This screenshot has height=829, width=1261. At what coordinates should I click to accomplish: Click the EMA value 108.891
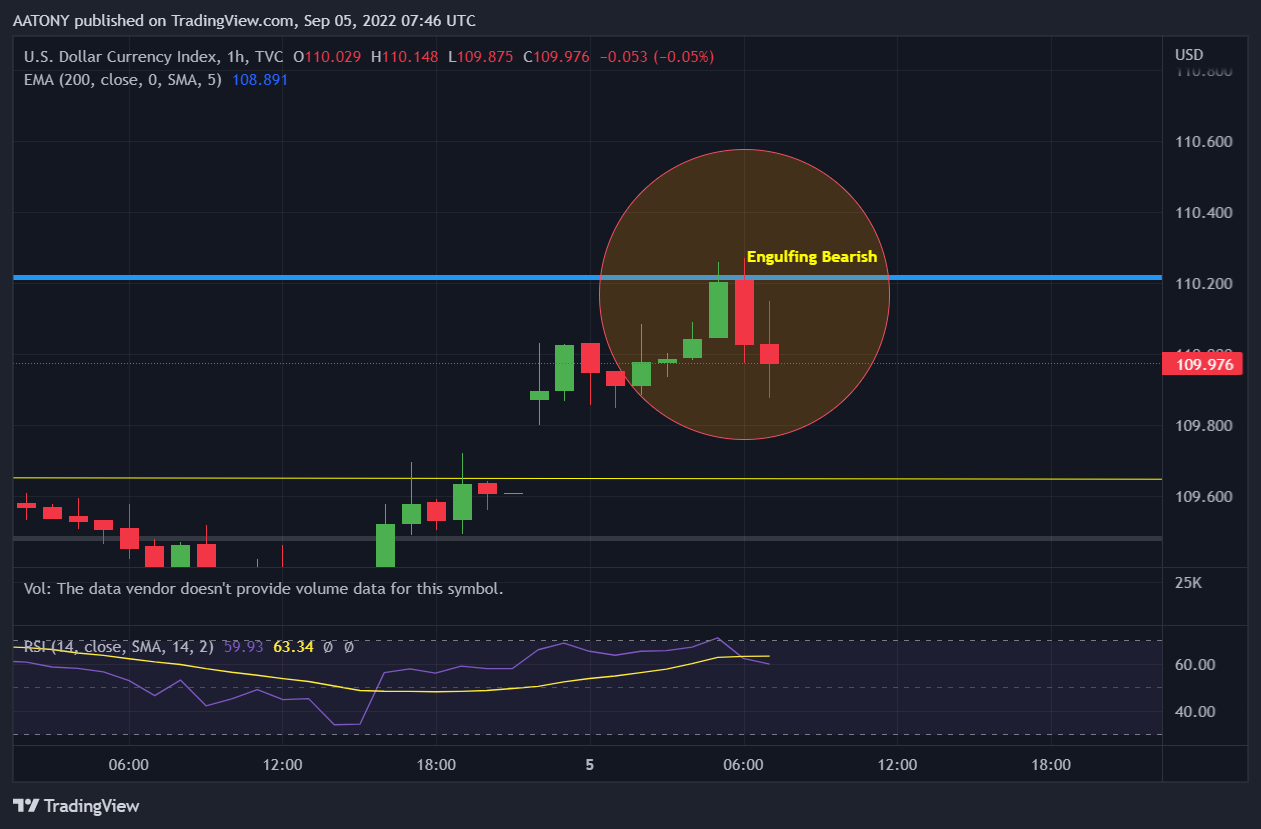260,79
